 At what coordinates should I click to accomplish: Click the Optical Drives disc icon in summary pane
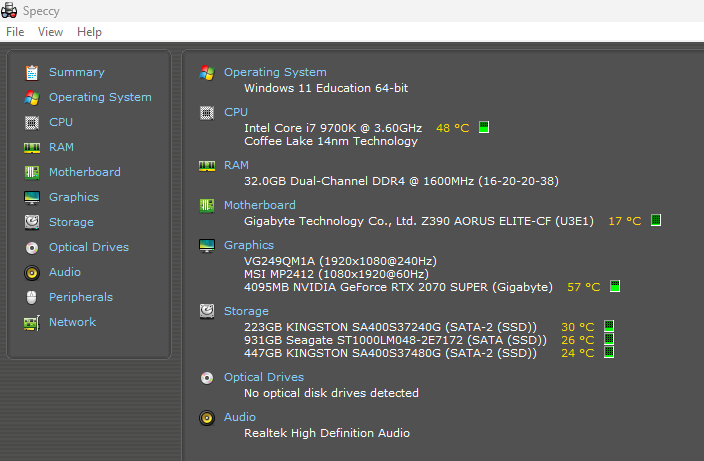coord(207,378)
